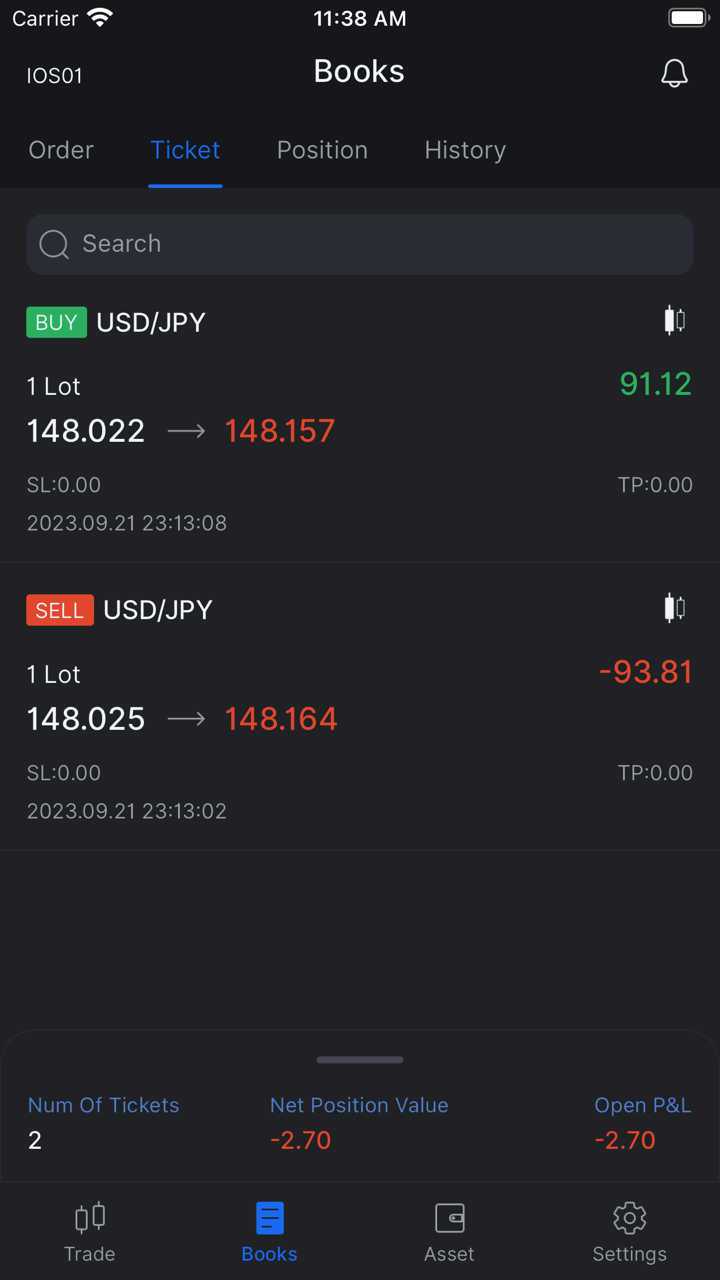Tap the Trade candlestick icon
Viewport: 720px width, 1280px height.
coord(90,1218)
